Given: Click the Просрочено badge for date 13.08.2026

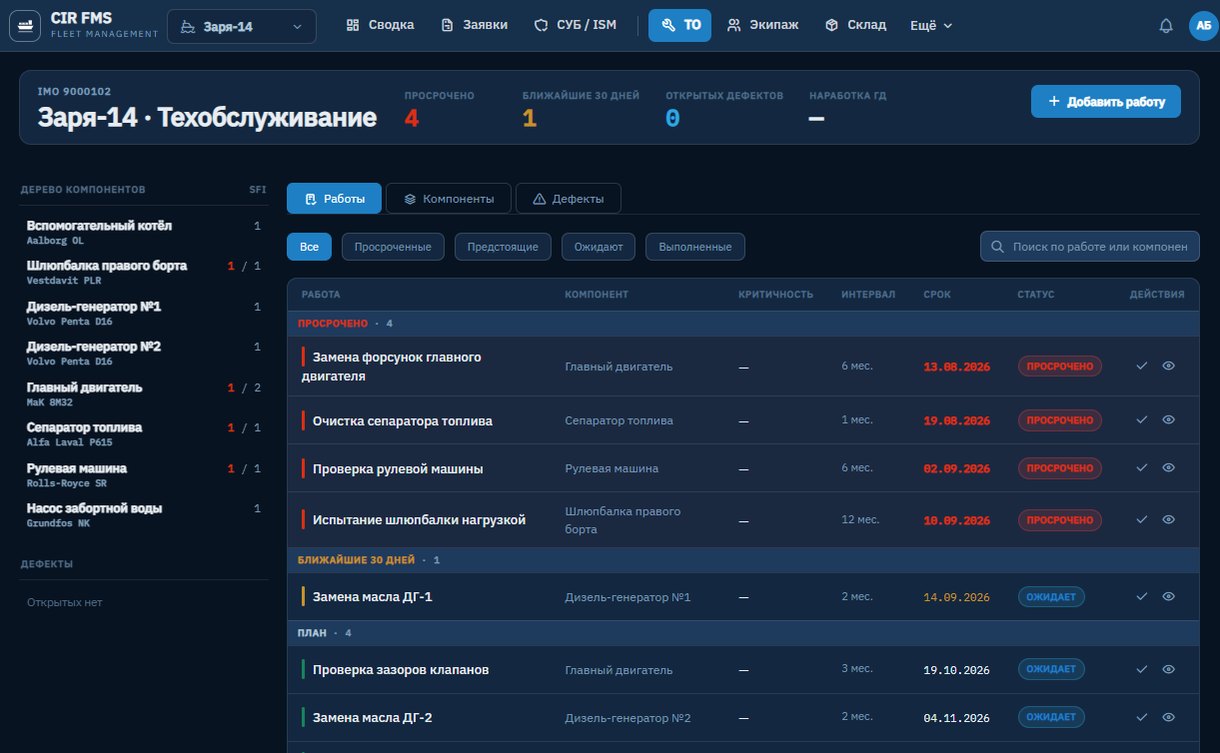Looking at the screenshot, I should tap(1060, 366).
